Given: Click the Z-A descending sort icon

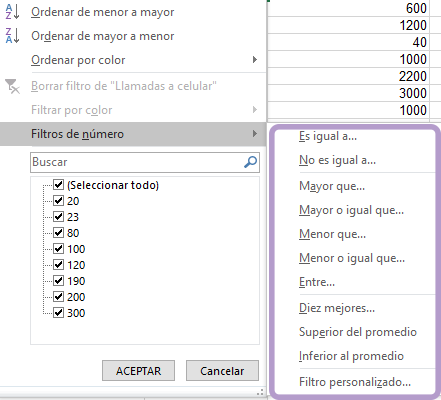Looking at the screenshot, I should pyautogui.click(x=12, y=36).
